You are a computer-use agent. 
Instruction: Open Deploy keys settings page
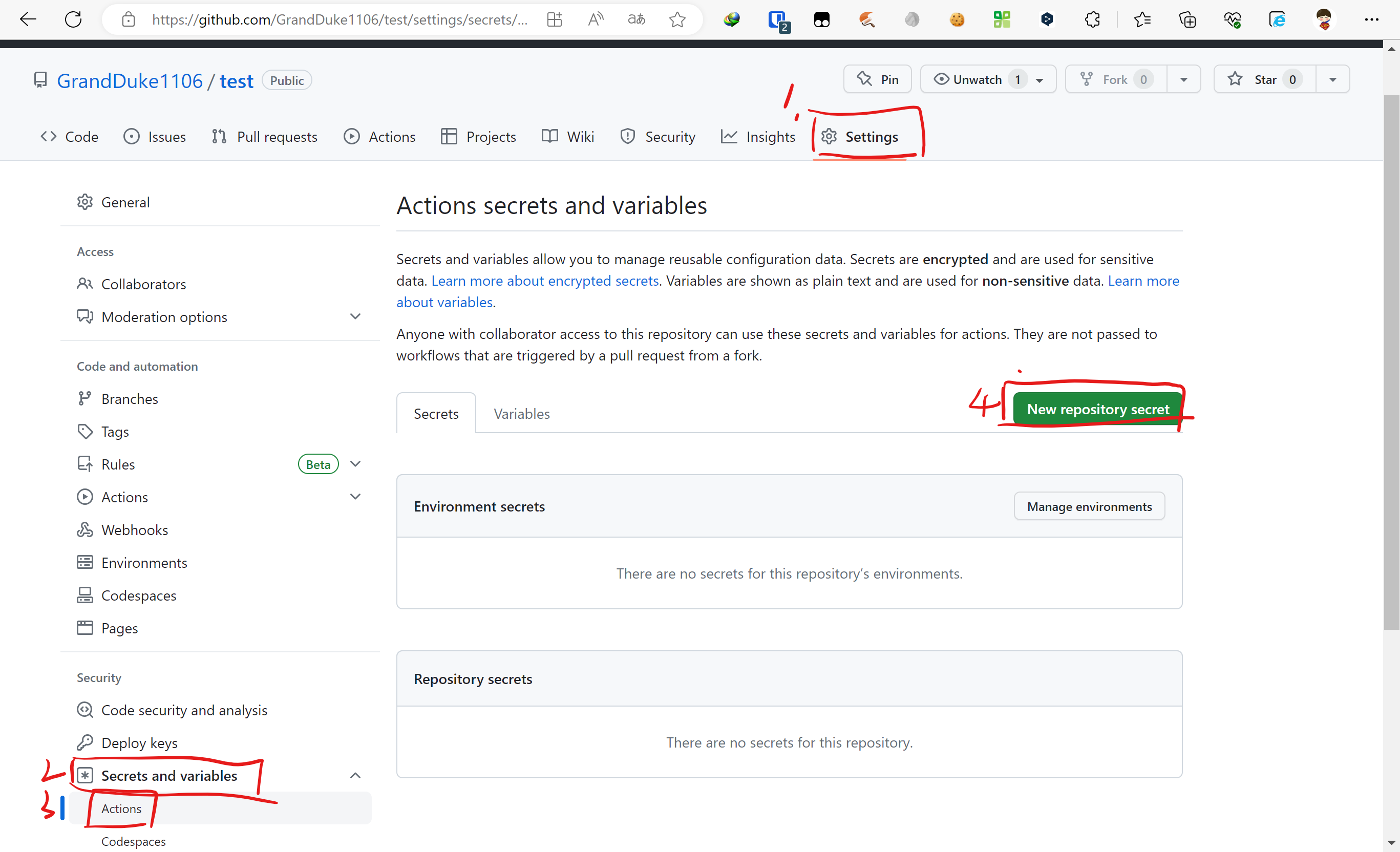pyautogui.click(x=139, y=743)
